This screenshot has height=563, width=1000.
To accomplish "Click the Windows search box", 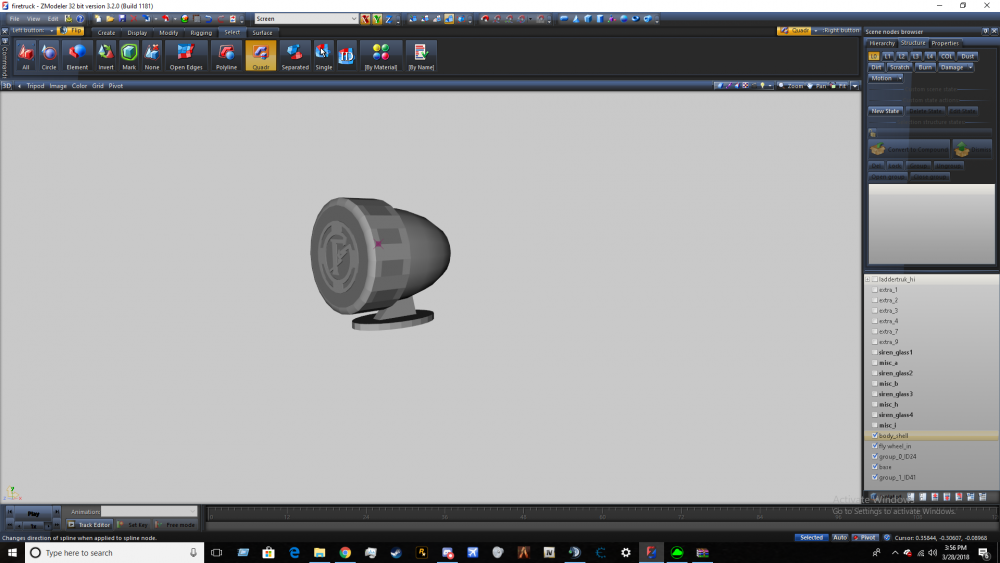I will tap(115, 553).
